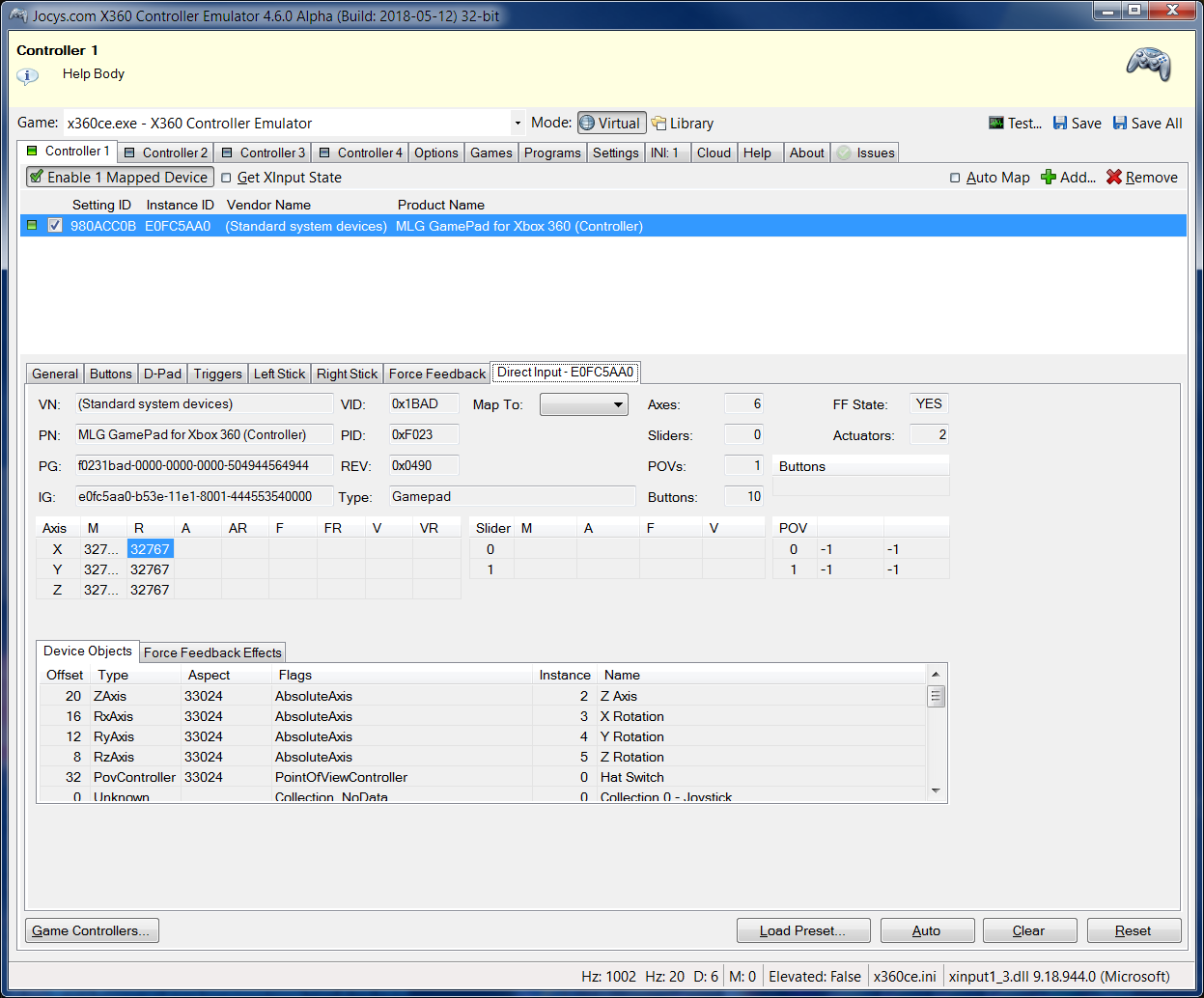Click the Device Objects scroll up arrow
The image size is (1204, 998).
(935, 673)
